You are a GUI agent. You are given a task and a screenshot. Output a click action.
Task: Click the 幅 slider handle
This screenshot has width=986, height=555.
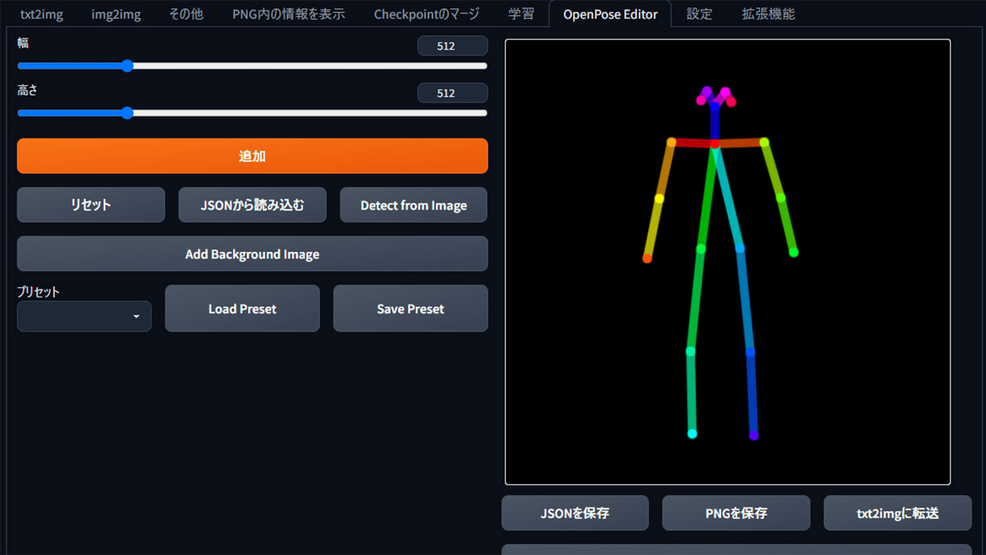point(127,66)
